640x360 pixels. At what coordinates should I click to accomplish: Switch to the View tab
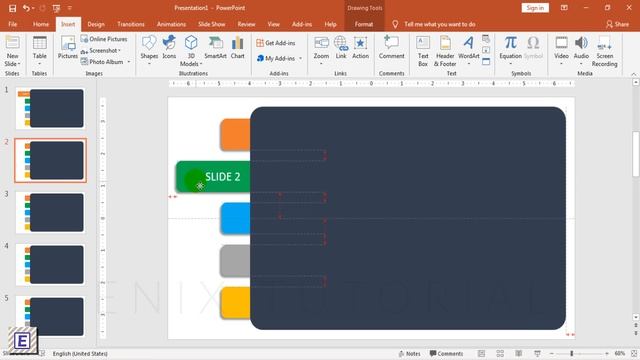coord(273,24)
